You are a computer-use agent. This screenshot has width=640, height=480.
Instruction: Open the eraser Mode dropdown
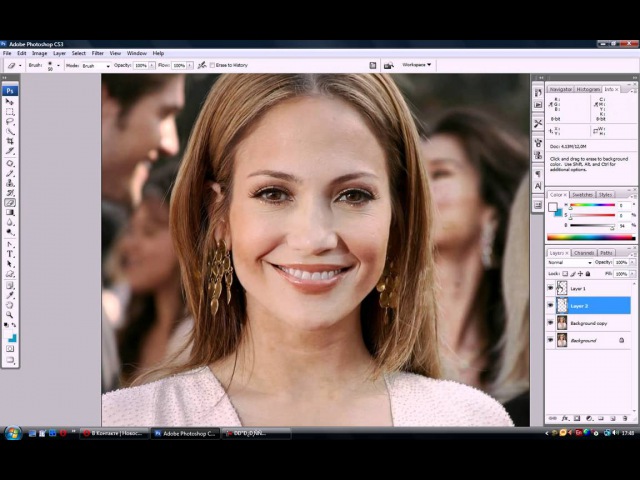click(x=96, y=65)
